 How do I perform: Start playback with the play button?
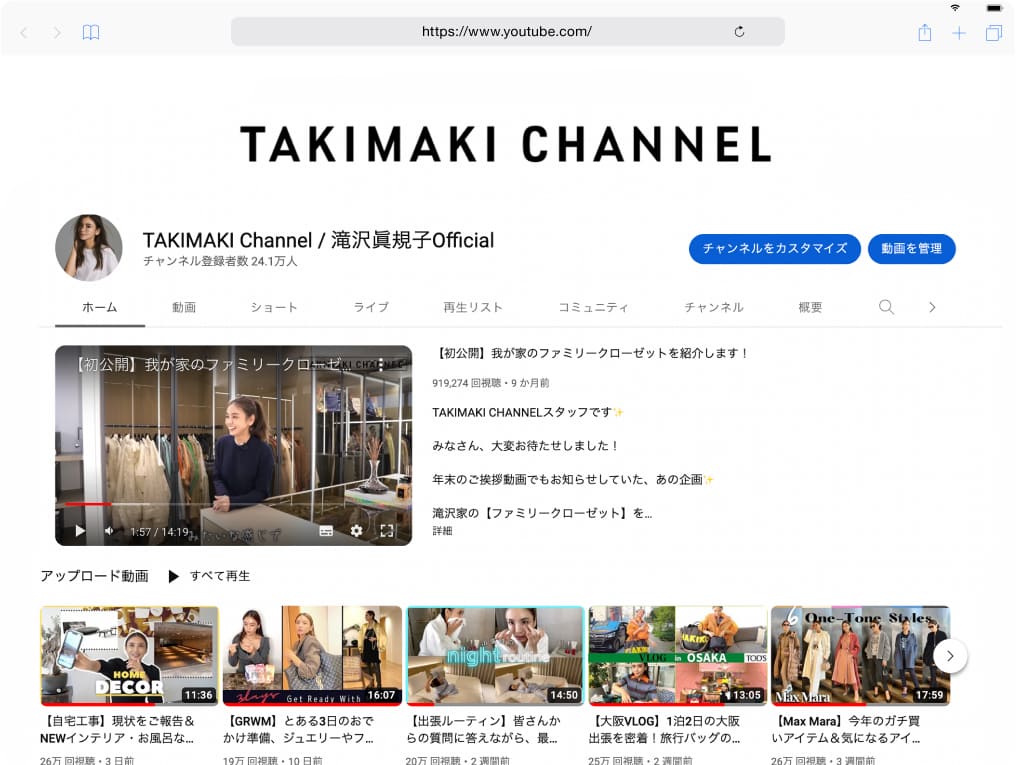[79, 531]
